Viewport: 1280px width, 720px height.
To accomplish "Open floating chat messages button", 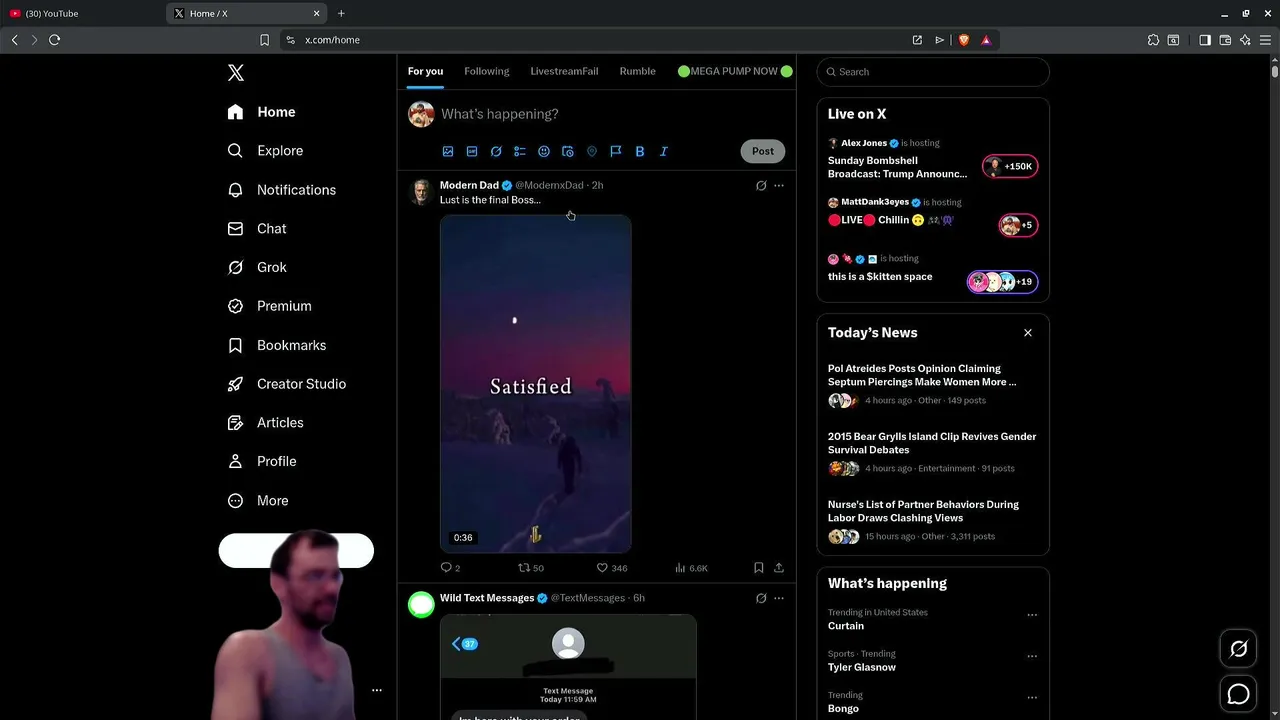I will click(x=1238, y=694).
